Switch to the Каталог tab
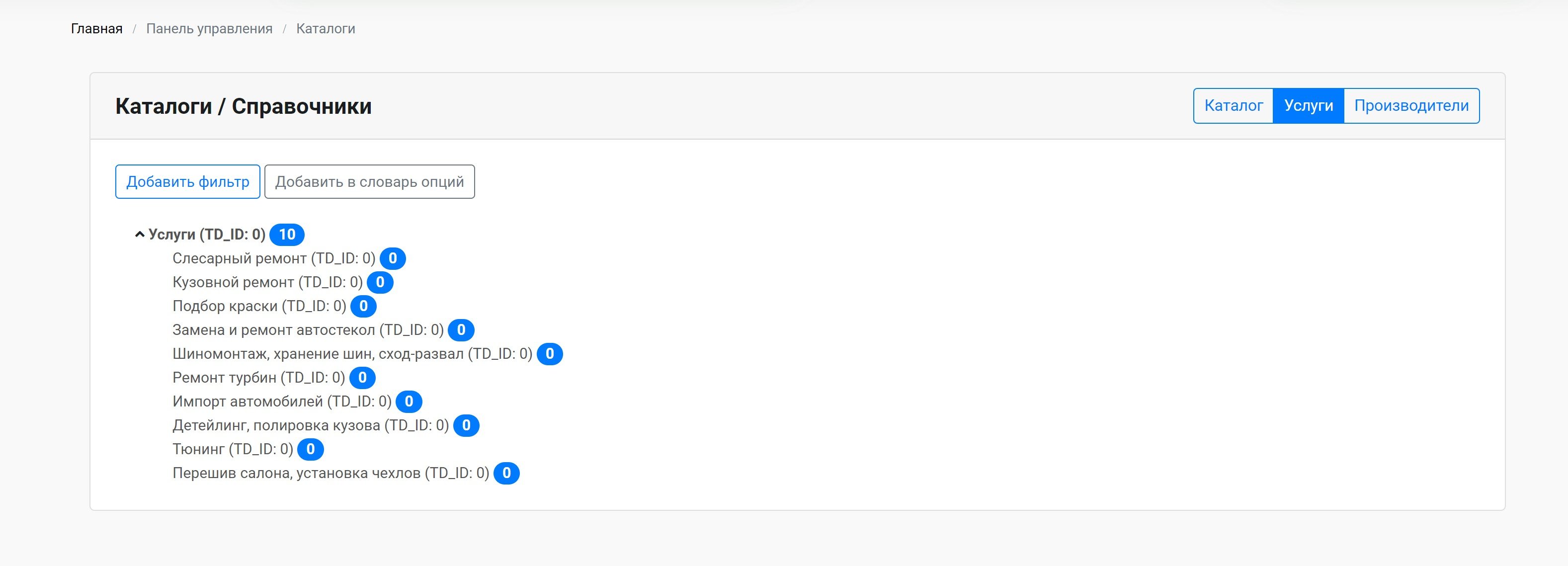 point(1233,106)
